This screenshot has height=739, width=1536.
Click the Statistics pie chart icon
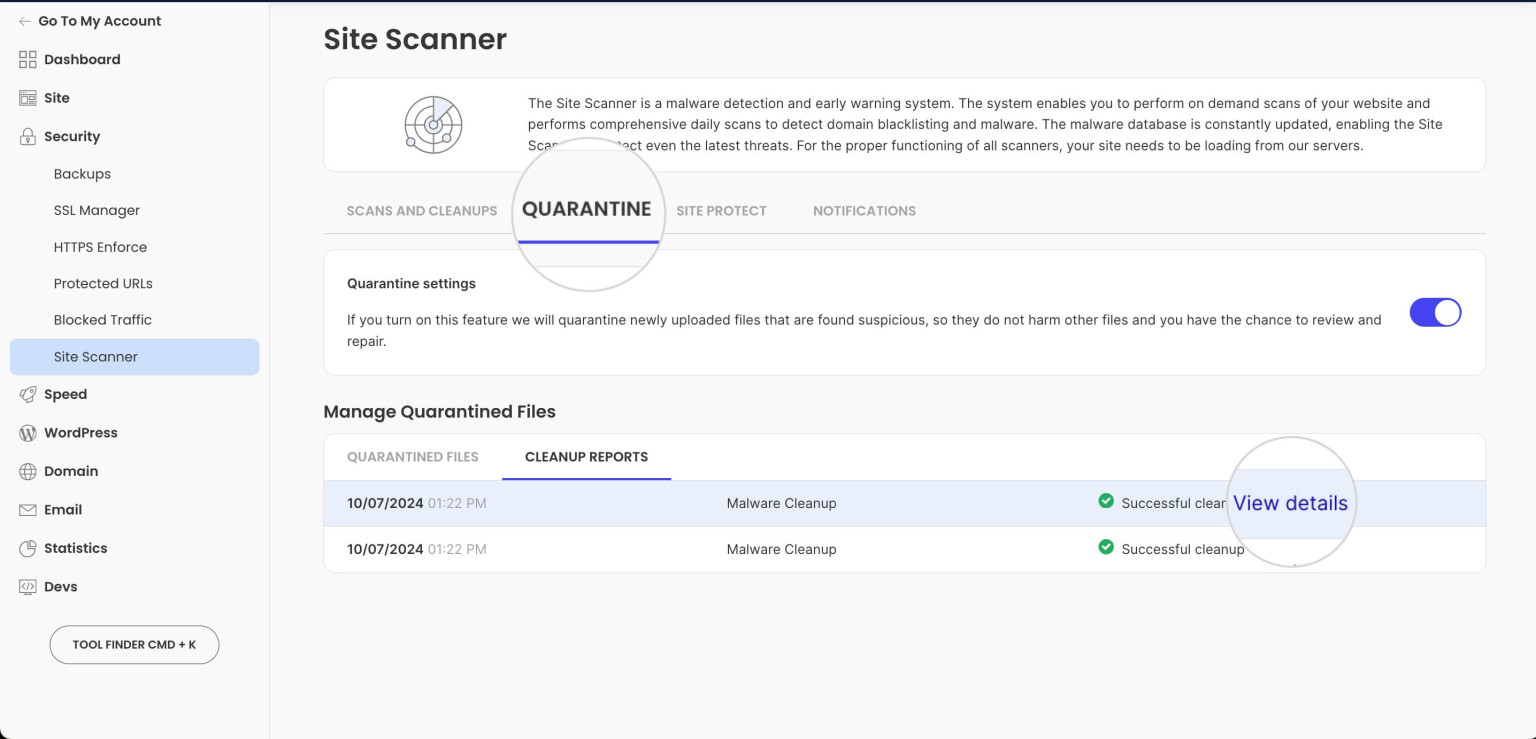point(28,548)
